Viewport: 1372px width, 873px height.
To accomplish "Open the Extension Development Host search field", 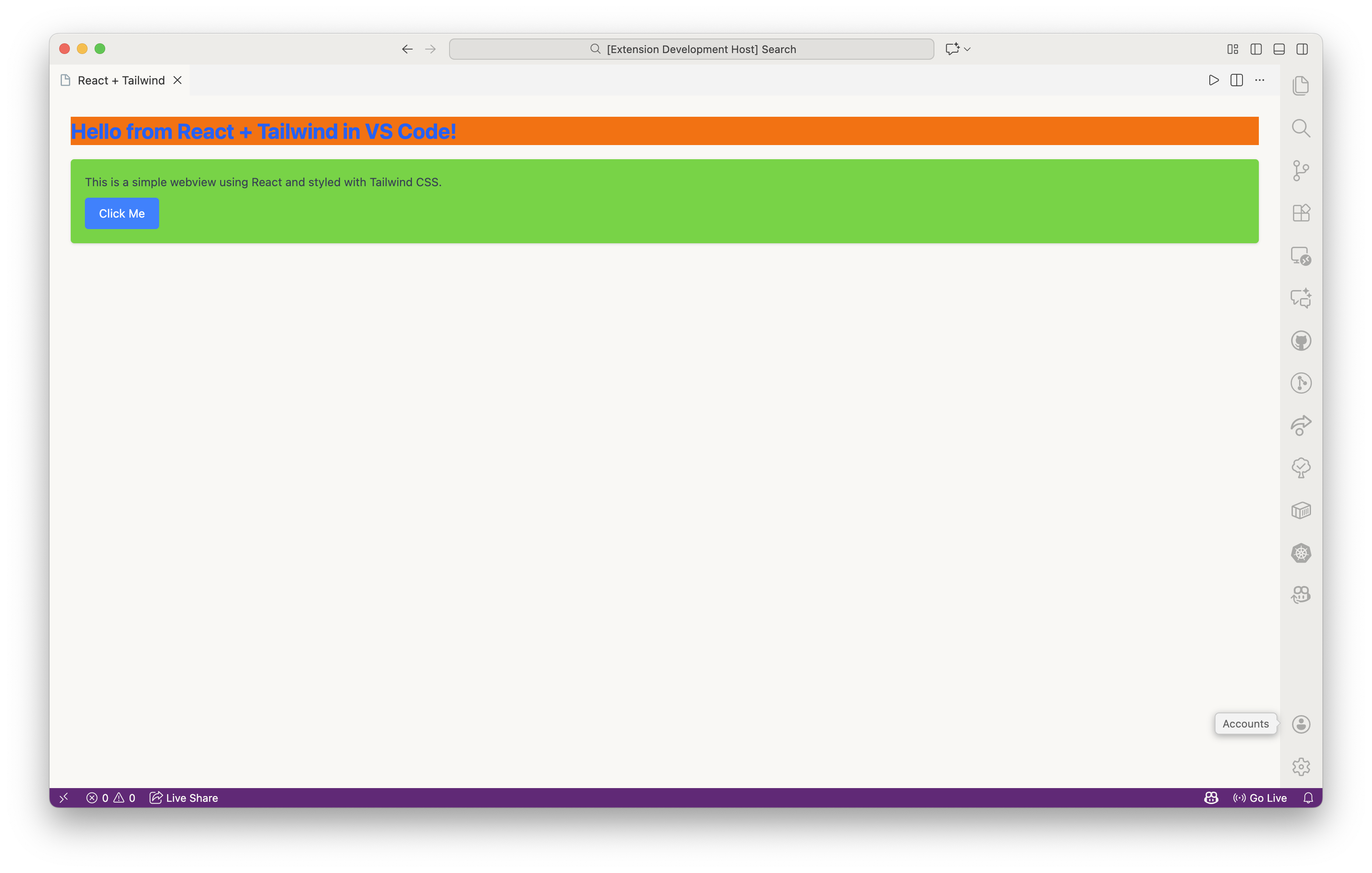I will 691,49.
